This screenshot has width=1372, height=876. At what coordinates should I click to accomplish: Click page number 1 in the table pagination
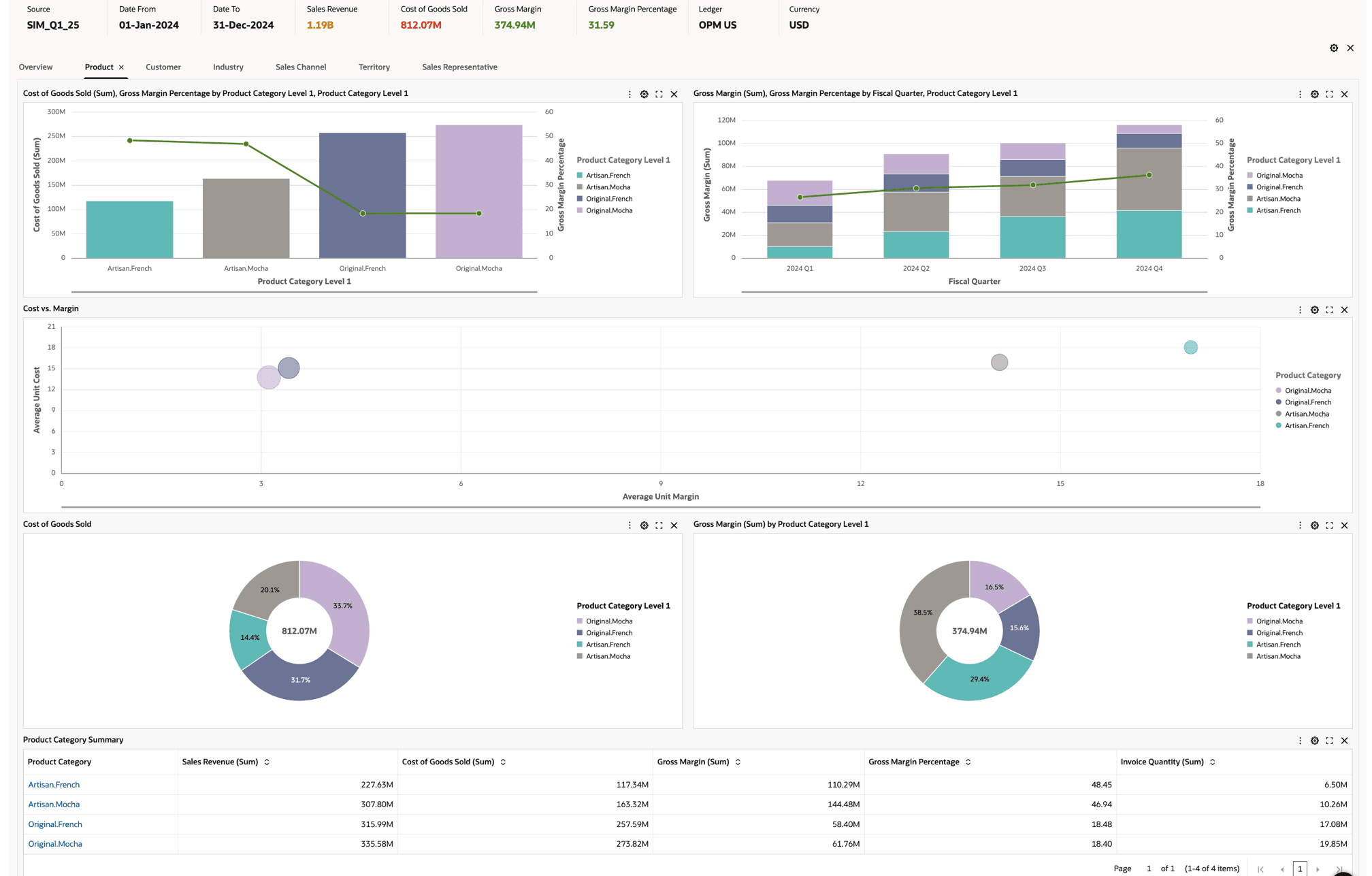1300,869
